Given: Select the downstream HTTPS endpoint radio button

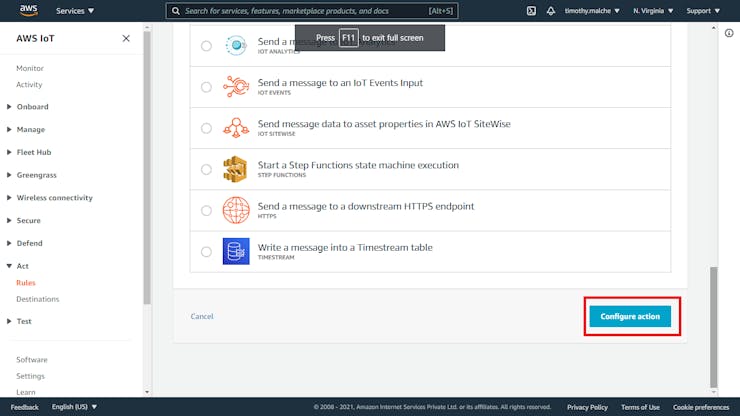Looking at the screenshot, I should [x=206, y=211].
